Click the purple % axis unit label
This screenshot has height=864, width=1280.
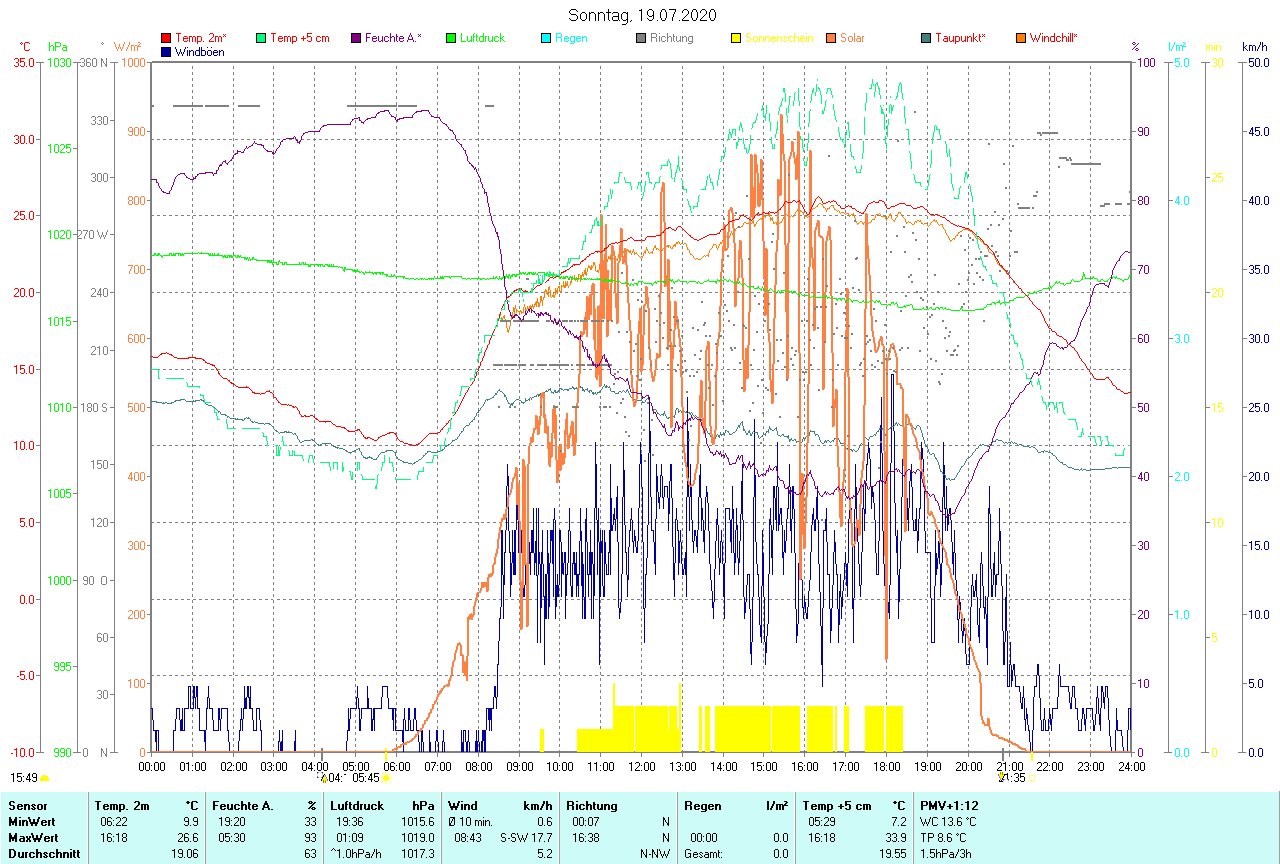point(1135,47)
